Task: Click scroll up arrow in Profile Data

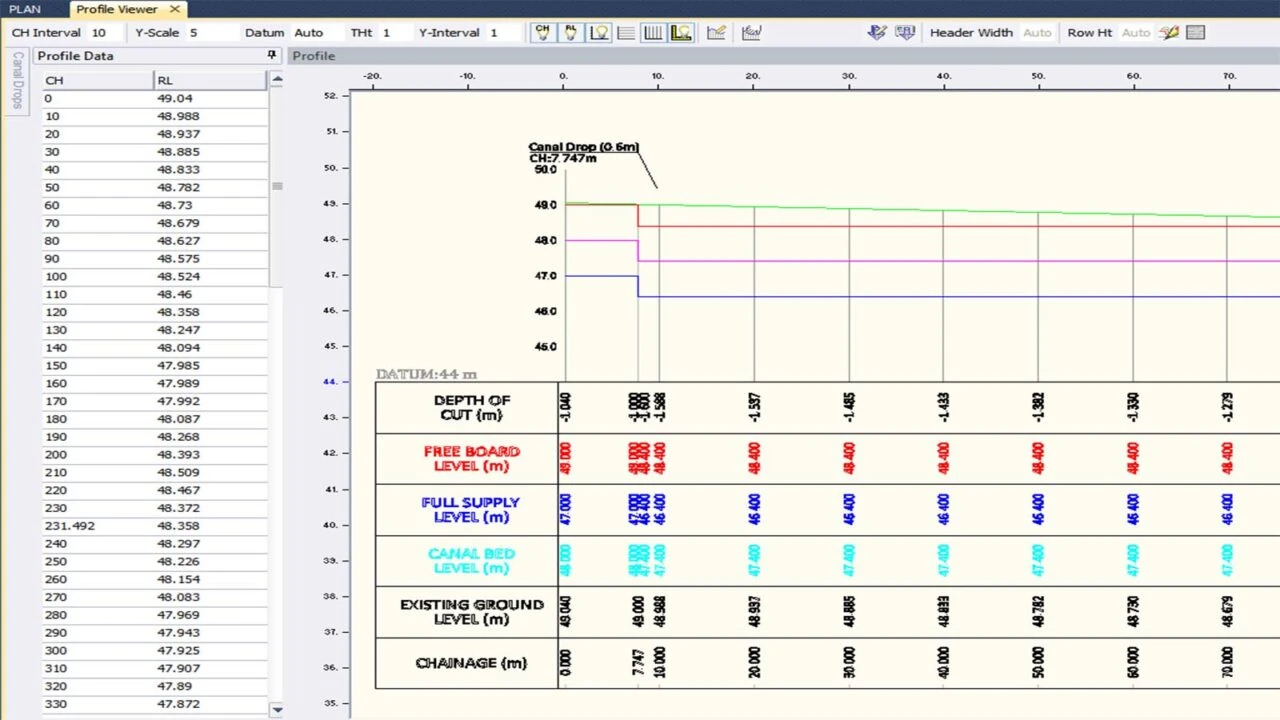Action: pos(277,79)
